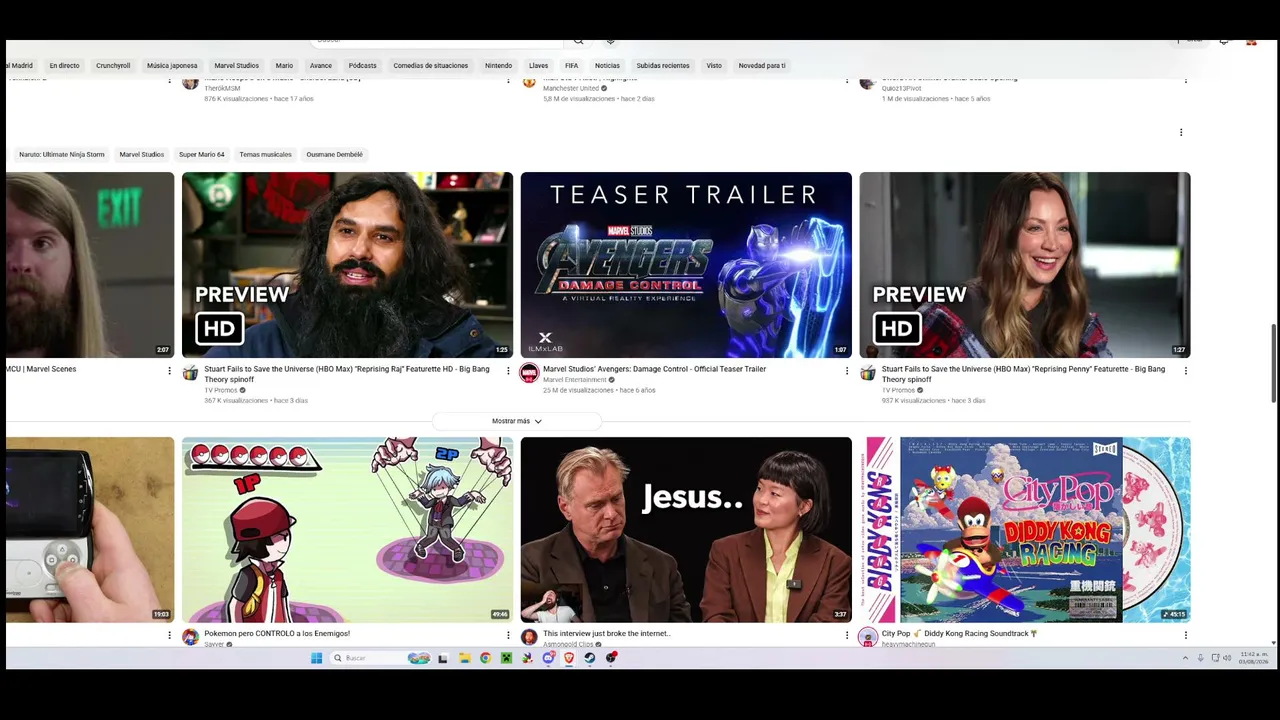Open the Marvel Entertainment channel avatar
Screen dimensions: 1280x720
tap(529, 373)
